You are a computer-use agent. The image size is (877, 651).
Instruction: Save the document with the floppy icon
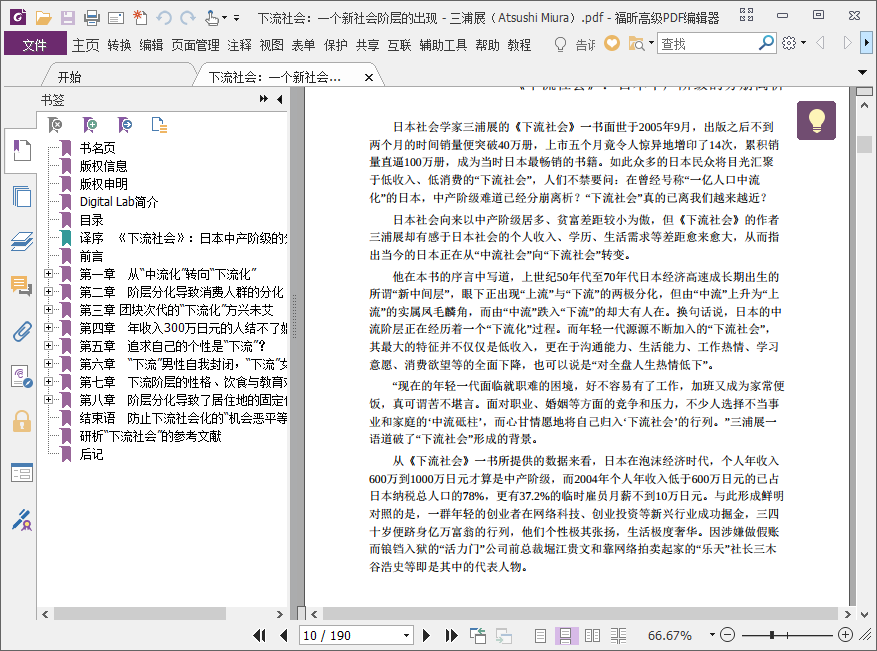[68, 18]
